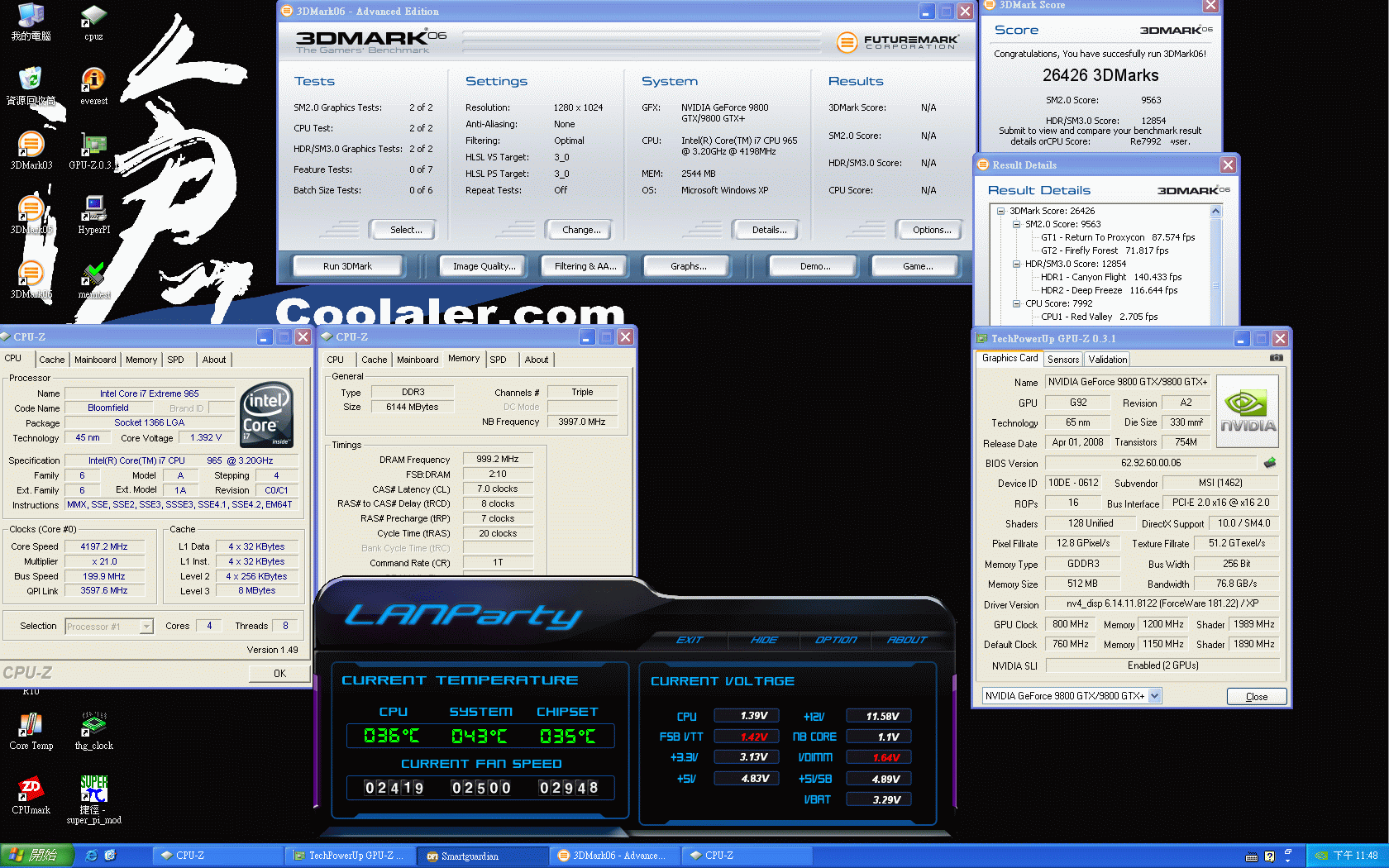
Task: Switch to Cache tab in left CPU-Z window
Action: 51,360
